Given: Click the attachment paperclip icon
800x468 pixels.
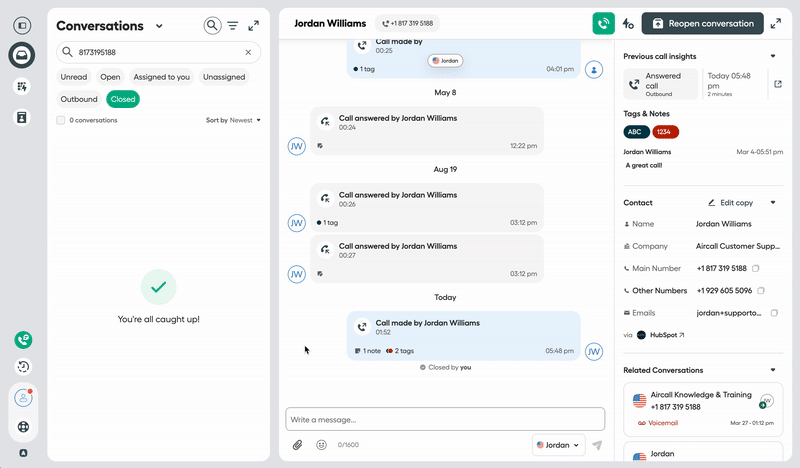Looking at the screenshot, I should coord(297,445).
